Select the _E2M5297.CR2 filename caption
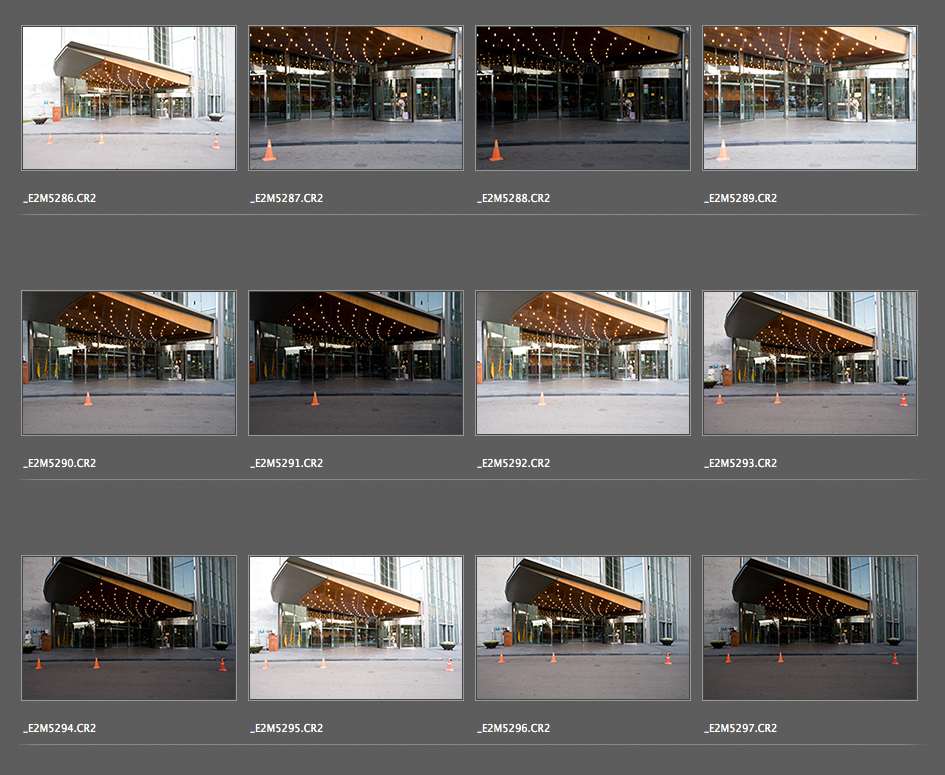Viewport: 945px width, 775px height. click(740, 729)
